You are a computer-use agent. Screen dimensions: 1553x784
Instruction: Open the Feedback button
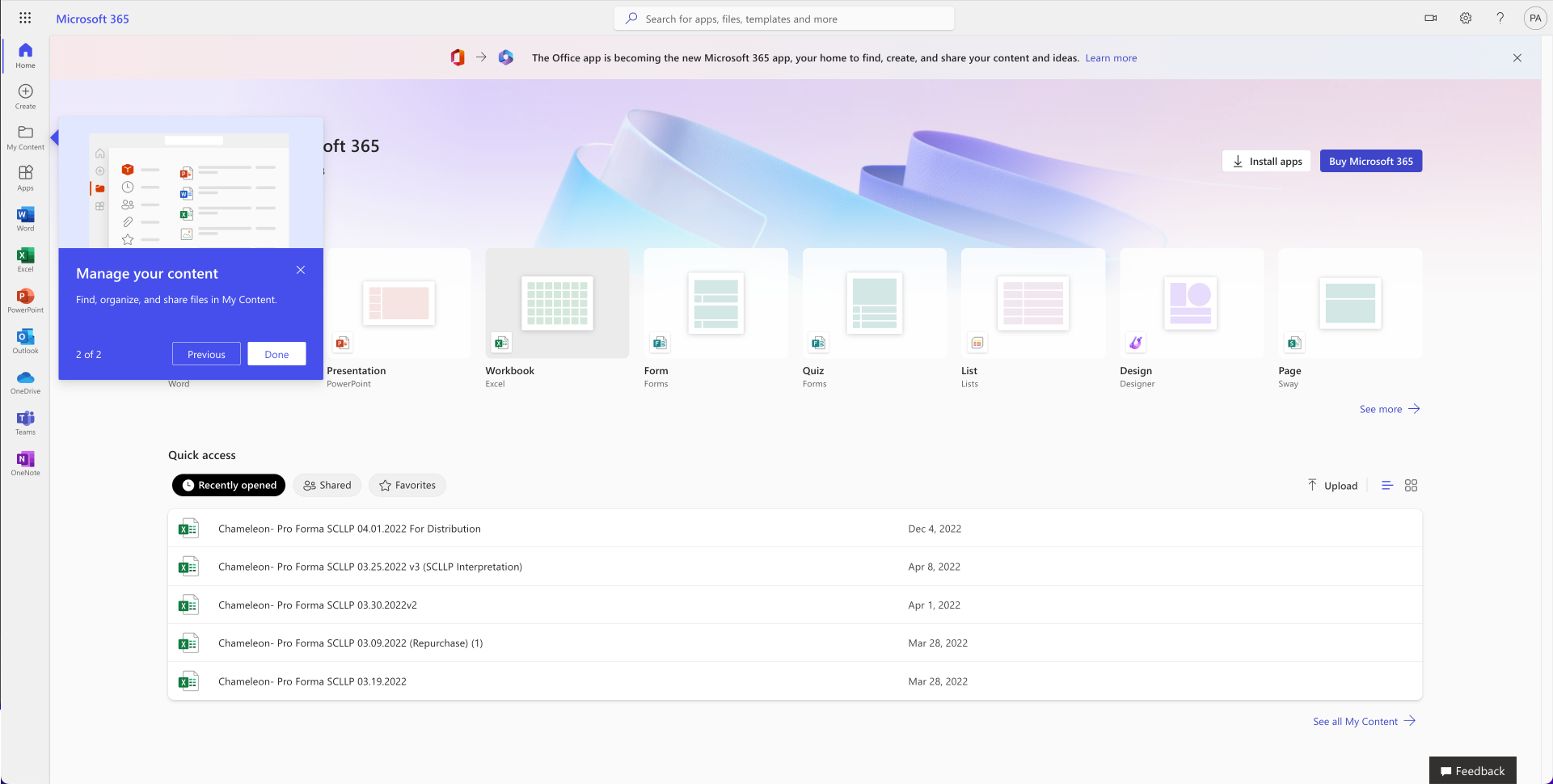[x=1473, y=770]
